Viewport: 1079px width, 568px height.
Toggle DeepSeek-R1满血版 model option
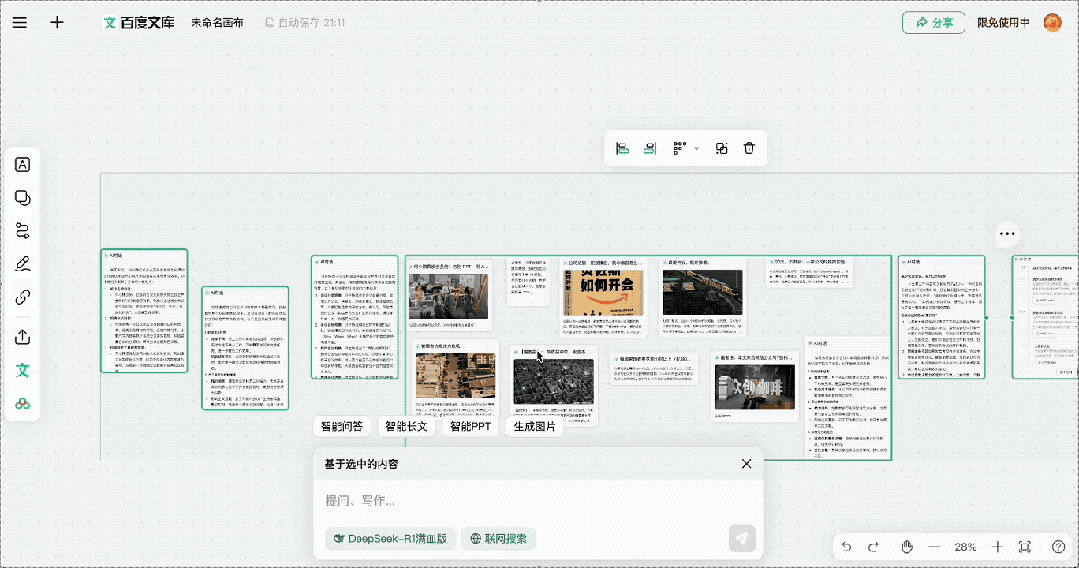coord(390,538)
